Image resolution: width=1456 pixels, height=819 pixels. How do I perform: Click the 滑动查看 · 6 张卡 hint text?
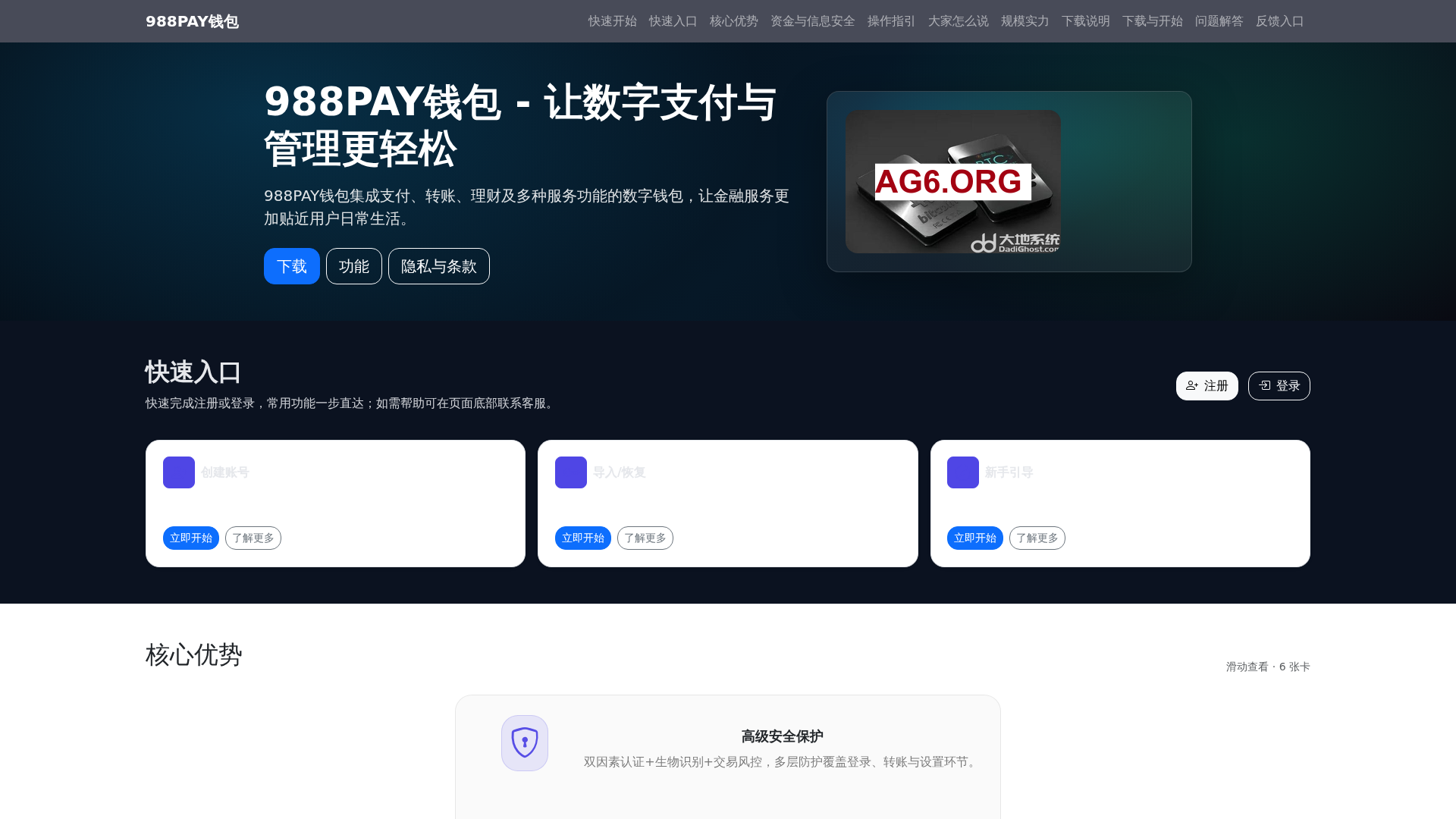(x=1268, y=667)
